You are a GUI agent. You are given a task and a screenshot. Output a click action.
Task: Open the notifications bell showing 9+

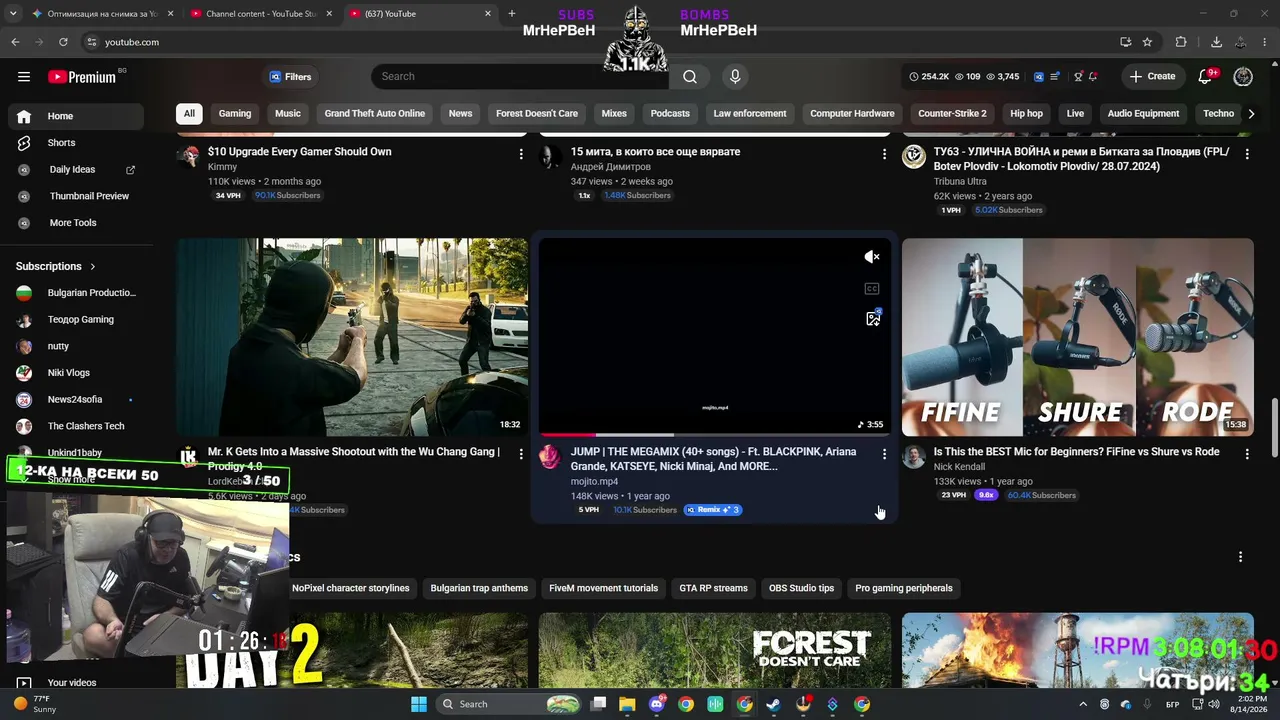1206,76
